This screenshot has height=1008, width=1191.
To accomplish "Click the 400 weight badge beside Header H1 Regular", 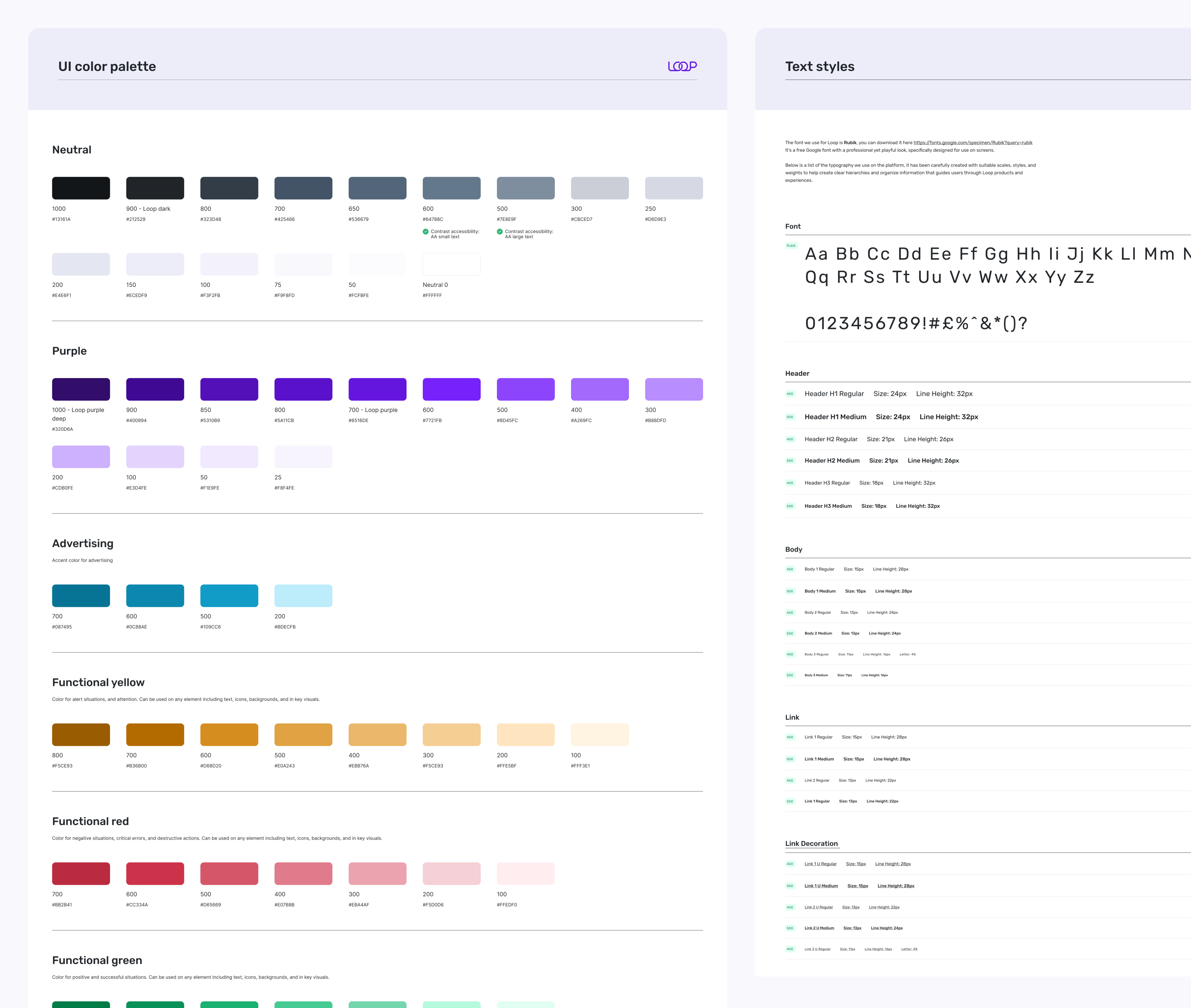I will pyautogui.click(x=790, y=394).
